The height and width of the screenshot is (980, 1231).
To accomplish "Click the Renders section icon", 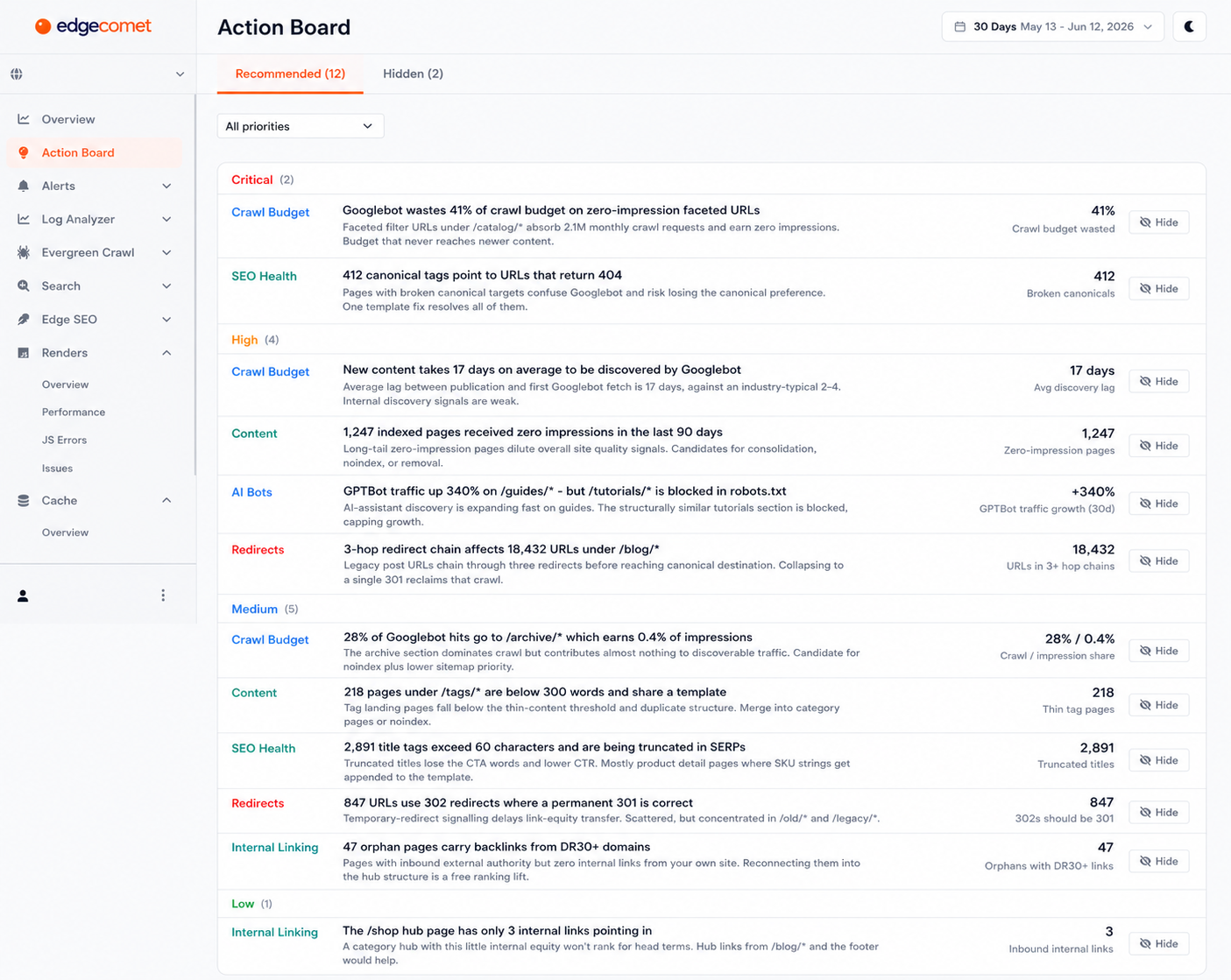I will point(24,353).
